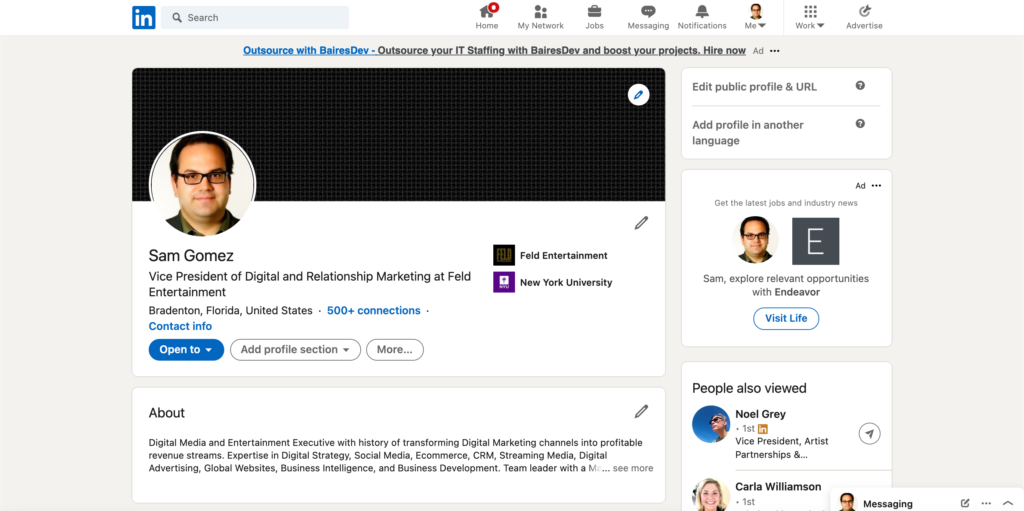View 500+ connections

pyautogui.click(x=374, y=310)
